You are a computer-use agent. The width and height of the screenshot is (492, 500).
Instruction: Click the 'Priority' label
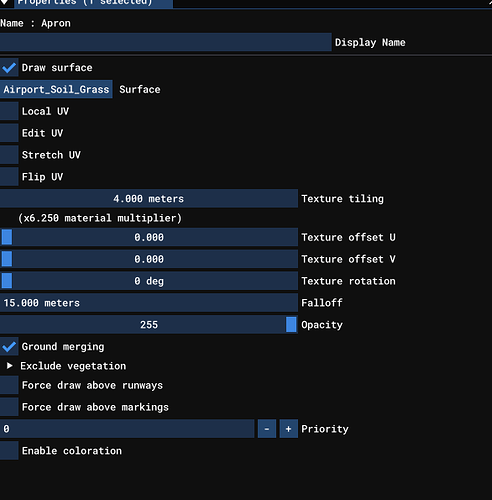(325, 429)
